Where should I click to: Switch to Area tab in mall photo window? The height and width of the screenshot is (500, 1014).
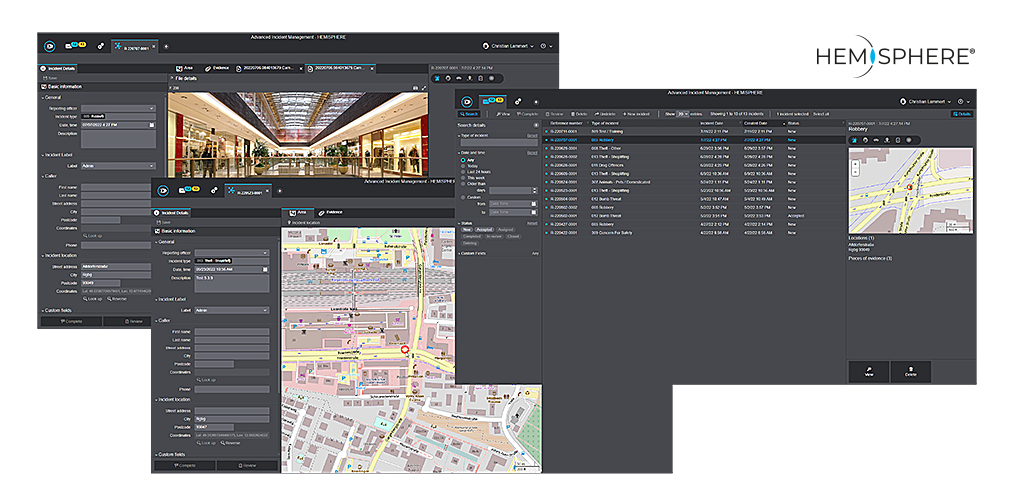tap(184, 68)
